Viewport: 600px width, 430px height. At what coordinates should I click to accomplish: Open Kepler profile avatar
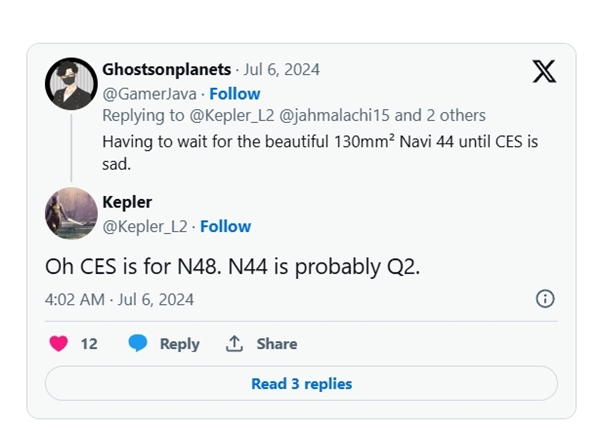(70, 212)
